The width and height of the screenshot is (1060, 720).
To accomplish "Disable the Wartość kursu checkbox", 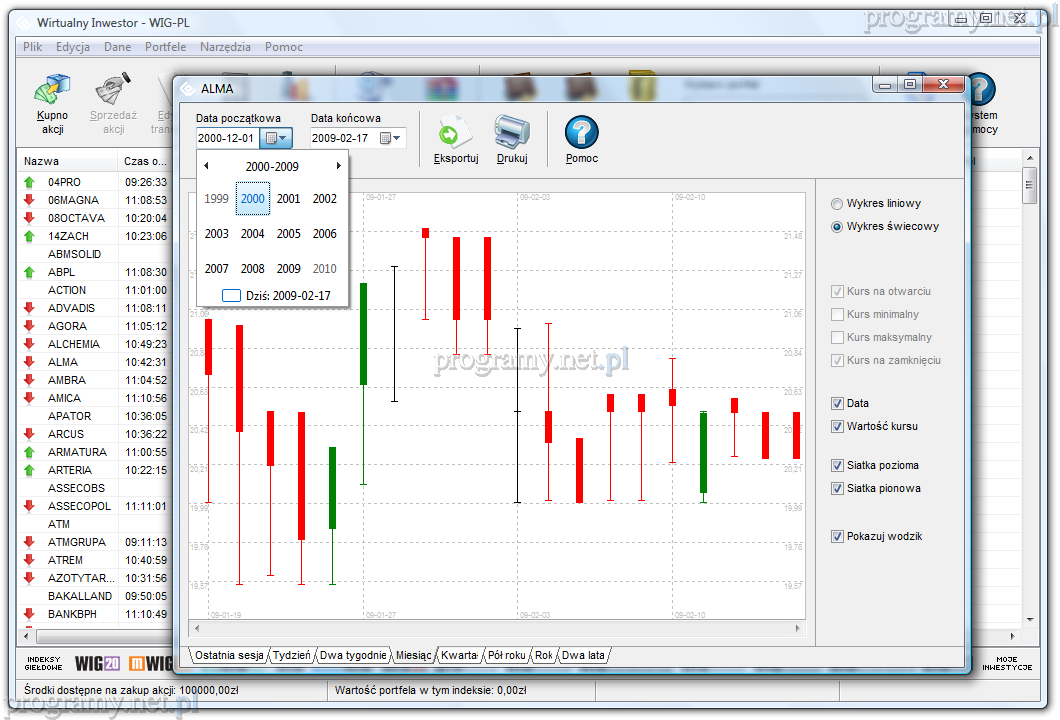I will point(837,427).
